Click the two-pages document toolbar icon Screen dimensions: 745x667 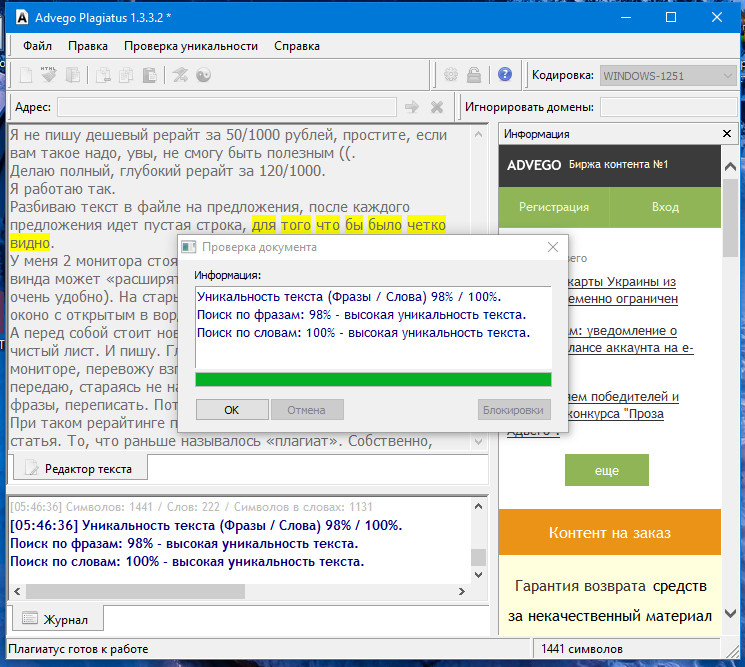tap(73, 75)
